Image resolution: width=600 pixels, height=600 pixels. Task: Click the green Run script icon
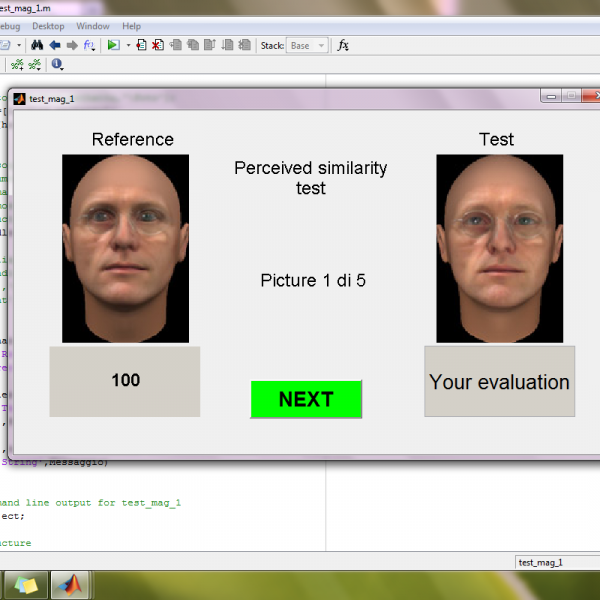[x=113, y=45]
